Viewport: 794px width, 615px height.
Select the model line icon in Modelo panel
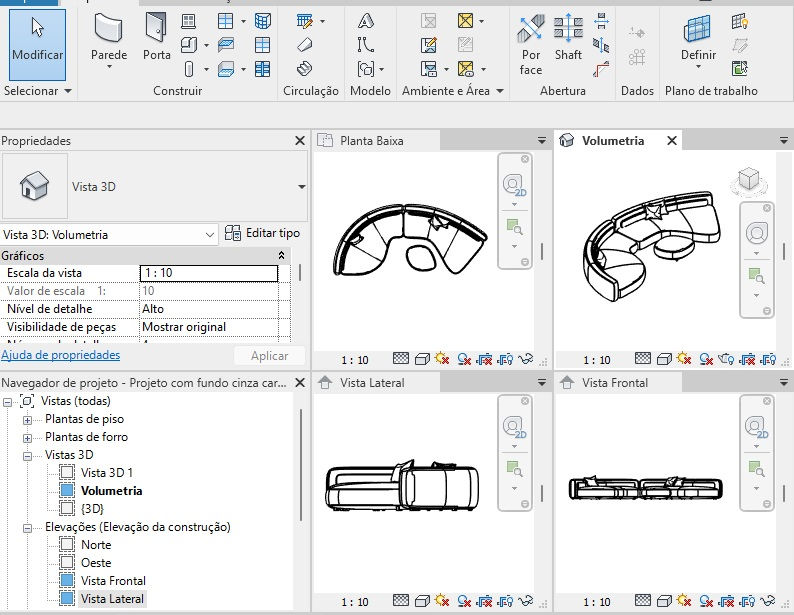(366, 45)
